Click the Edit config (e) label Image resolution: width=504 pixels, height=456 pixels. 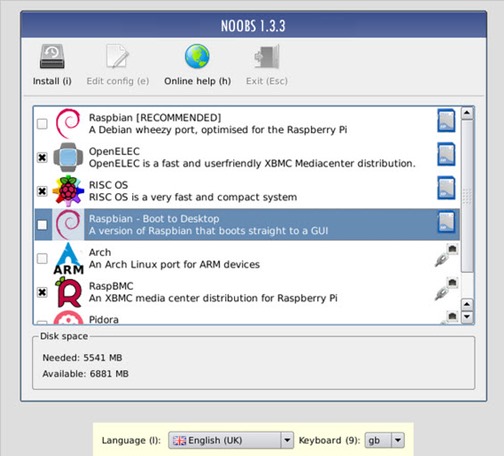coord(118,81)
